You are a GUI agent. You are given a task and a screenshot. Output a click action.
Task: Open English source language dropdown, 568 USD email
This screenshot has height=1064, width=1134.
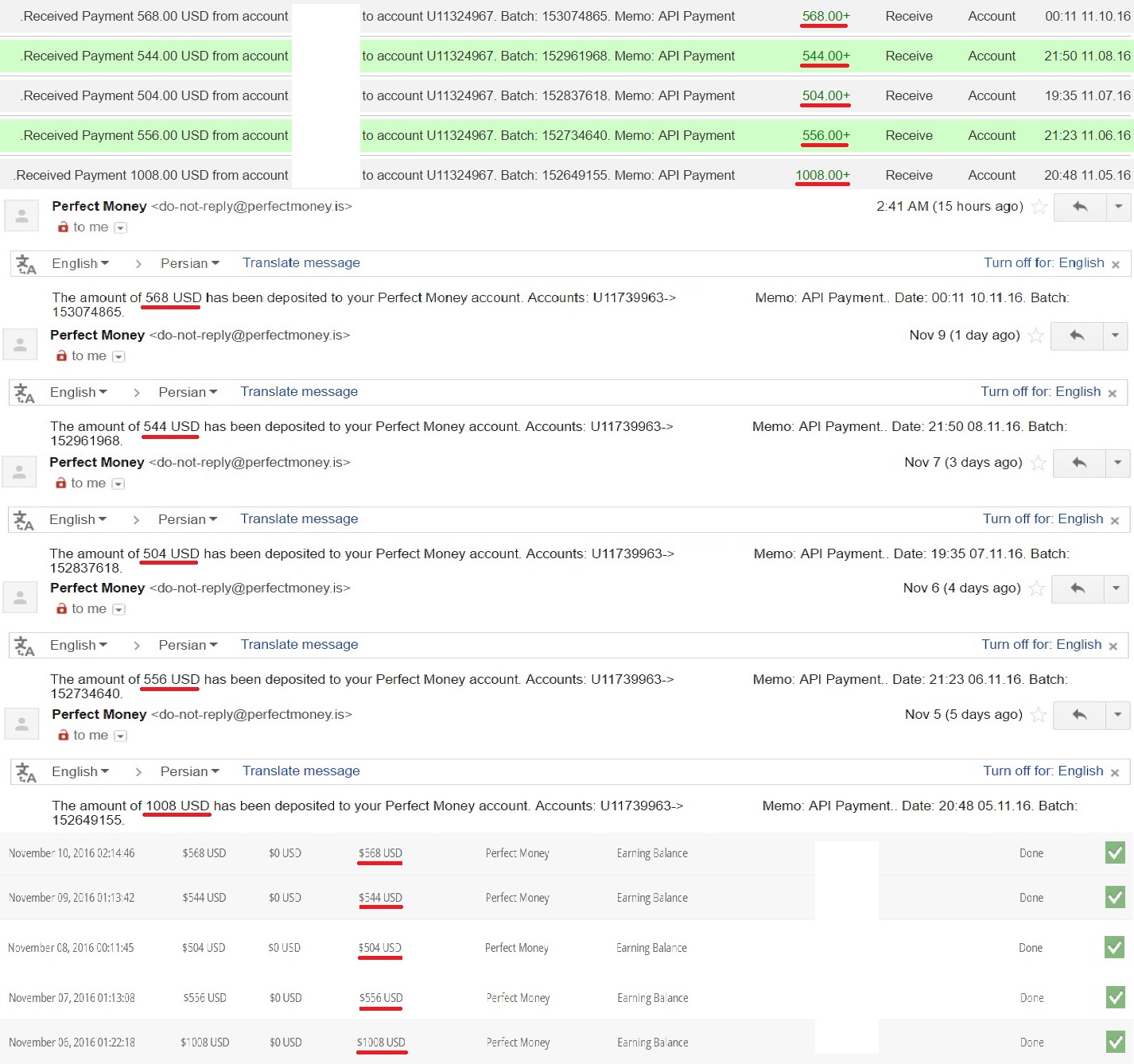(80, 263)
